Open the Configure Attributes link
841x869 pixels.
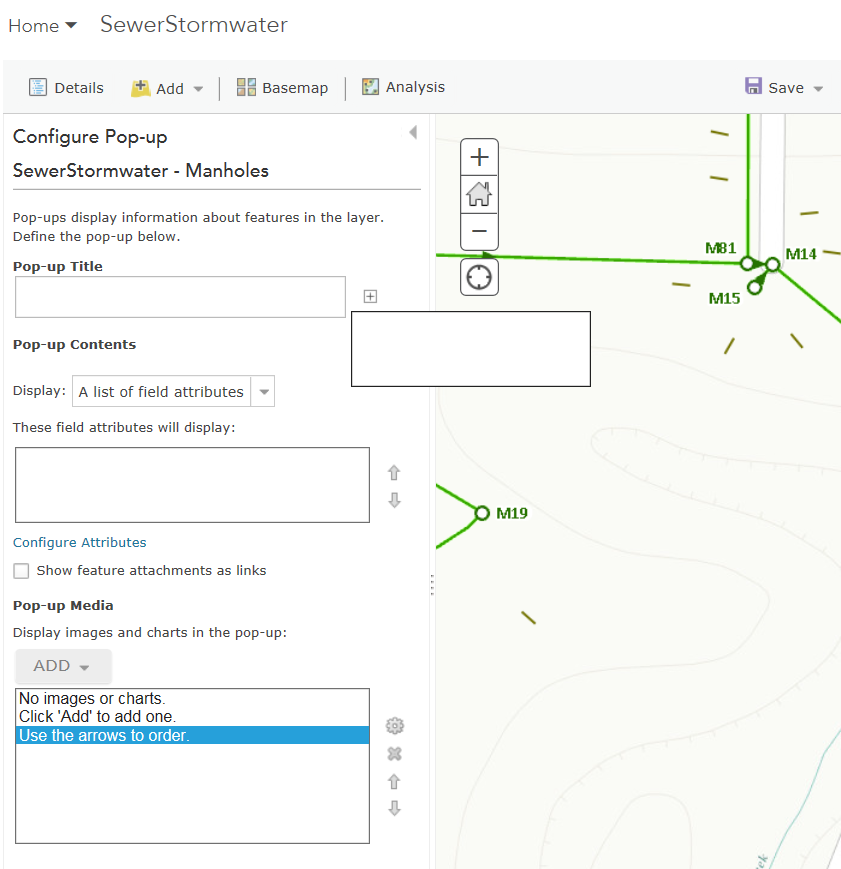(80, 542)
